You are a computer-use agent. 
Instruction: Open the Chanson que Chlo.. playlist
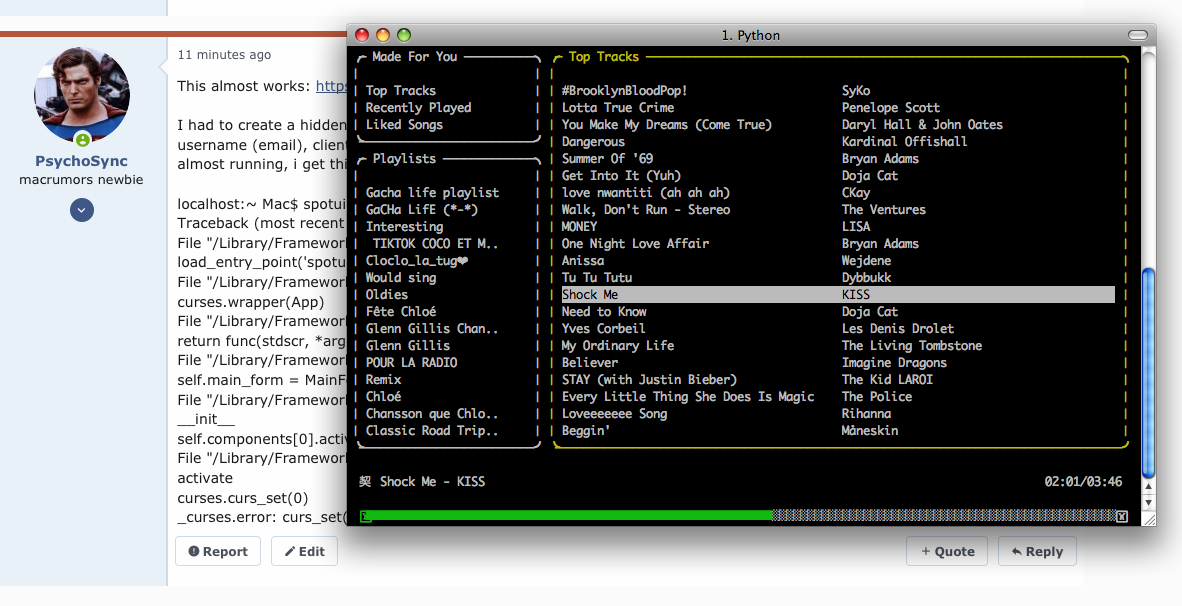point(432,414)
